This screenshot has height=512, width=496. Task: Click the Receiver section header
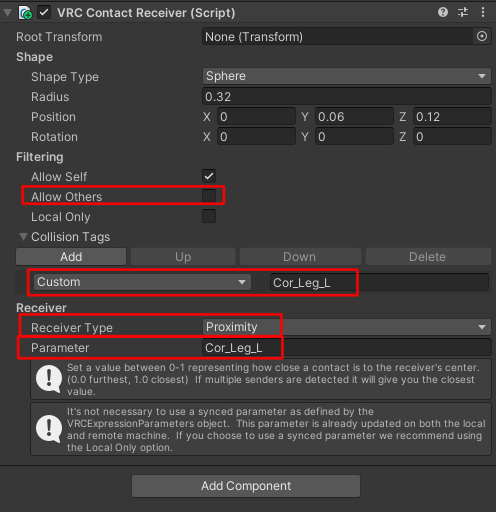tap(41, 308)
